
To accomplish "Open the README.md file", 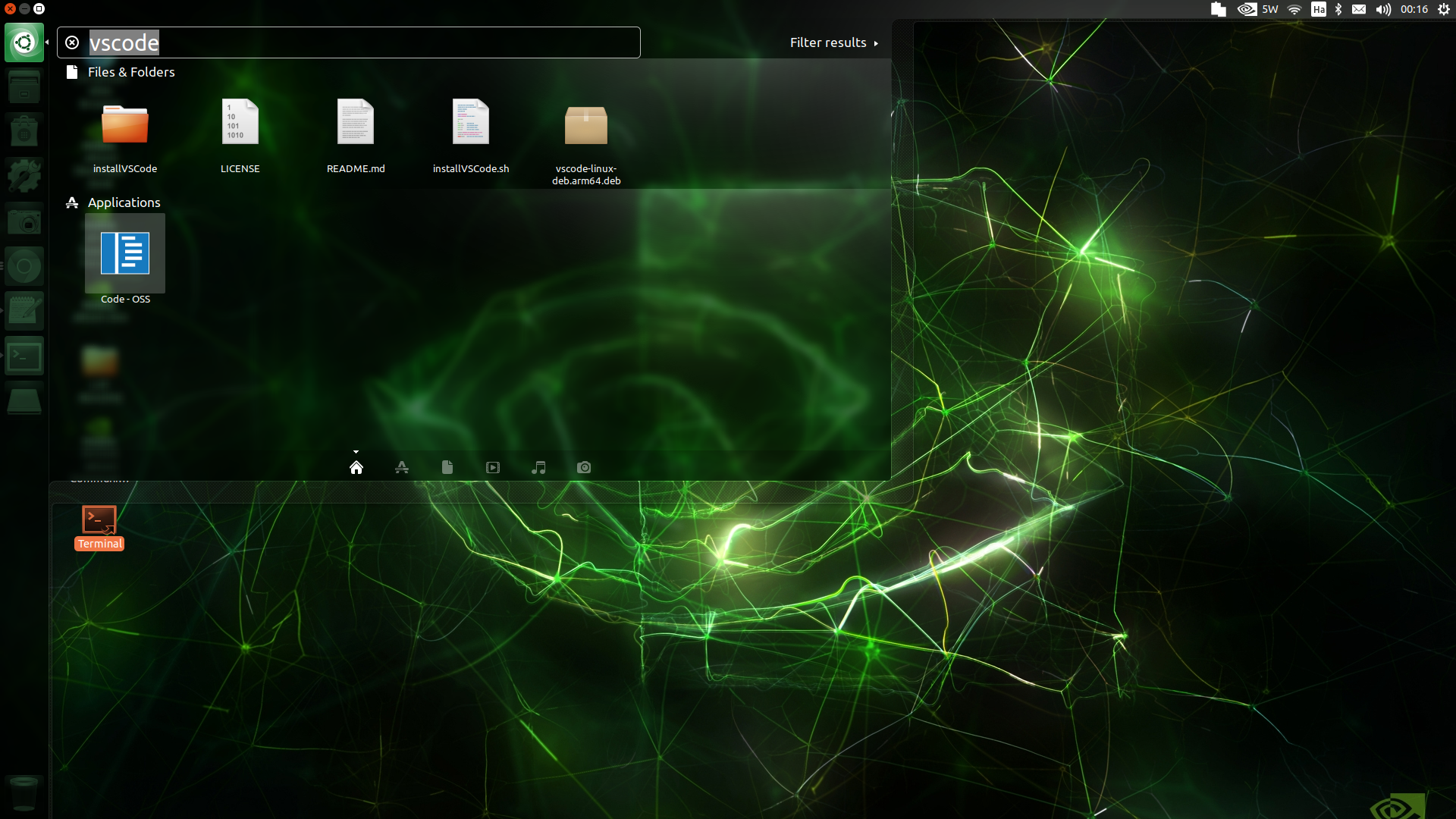I will (356, 123).
